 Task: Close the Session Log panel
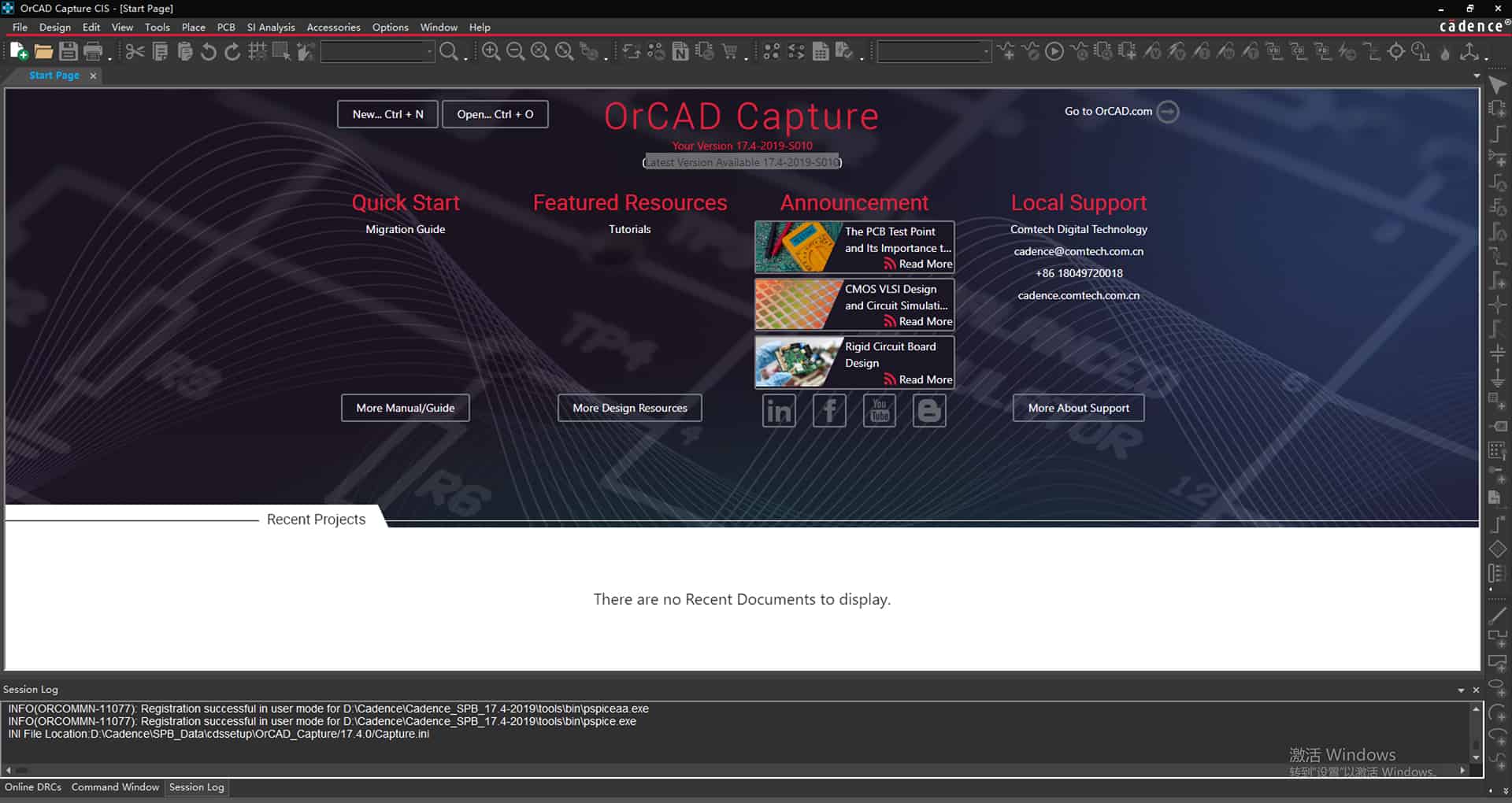click(x=1476, y=690)
